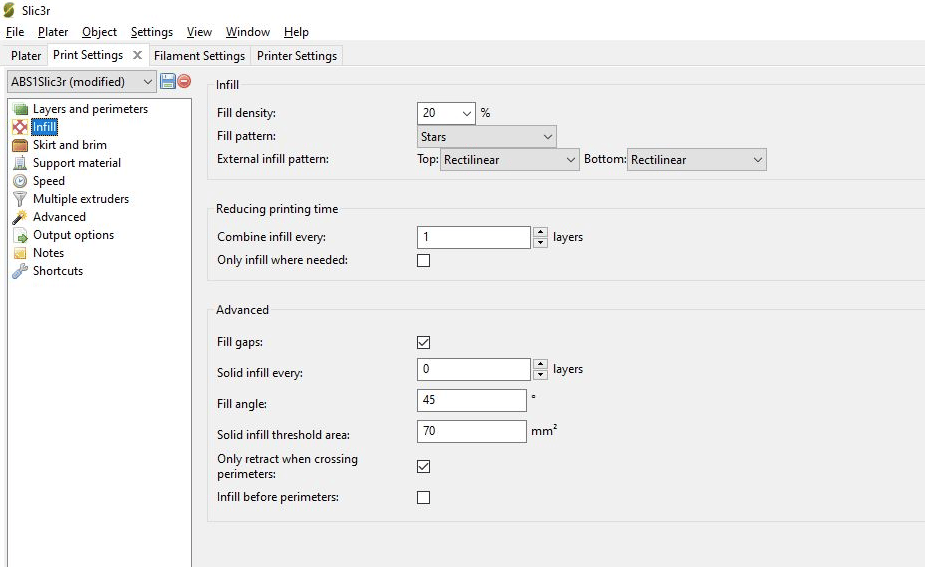Image resolution: width=925 pixels, height=567 pixels.
Task: Select Skirt and brim settings page
Action: coord(70,145)
